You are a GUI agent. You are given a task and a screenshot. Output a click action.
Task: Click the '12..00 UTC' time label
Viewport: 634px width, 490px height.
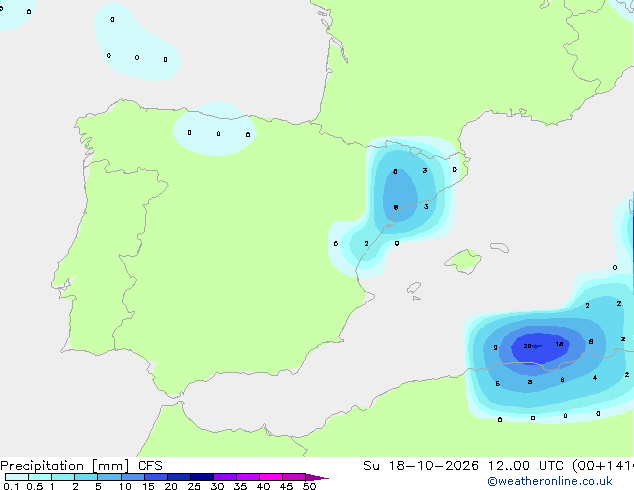tap(525, 466)
